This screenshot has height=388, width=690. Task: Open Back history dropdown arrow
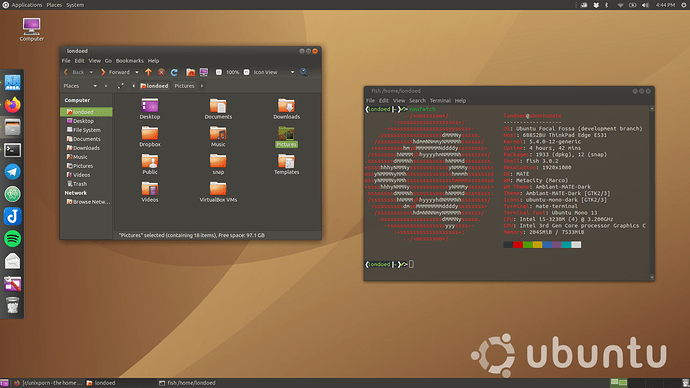(x=91, y=72)
